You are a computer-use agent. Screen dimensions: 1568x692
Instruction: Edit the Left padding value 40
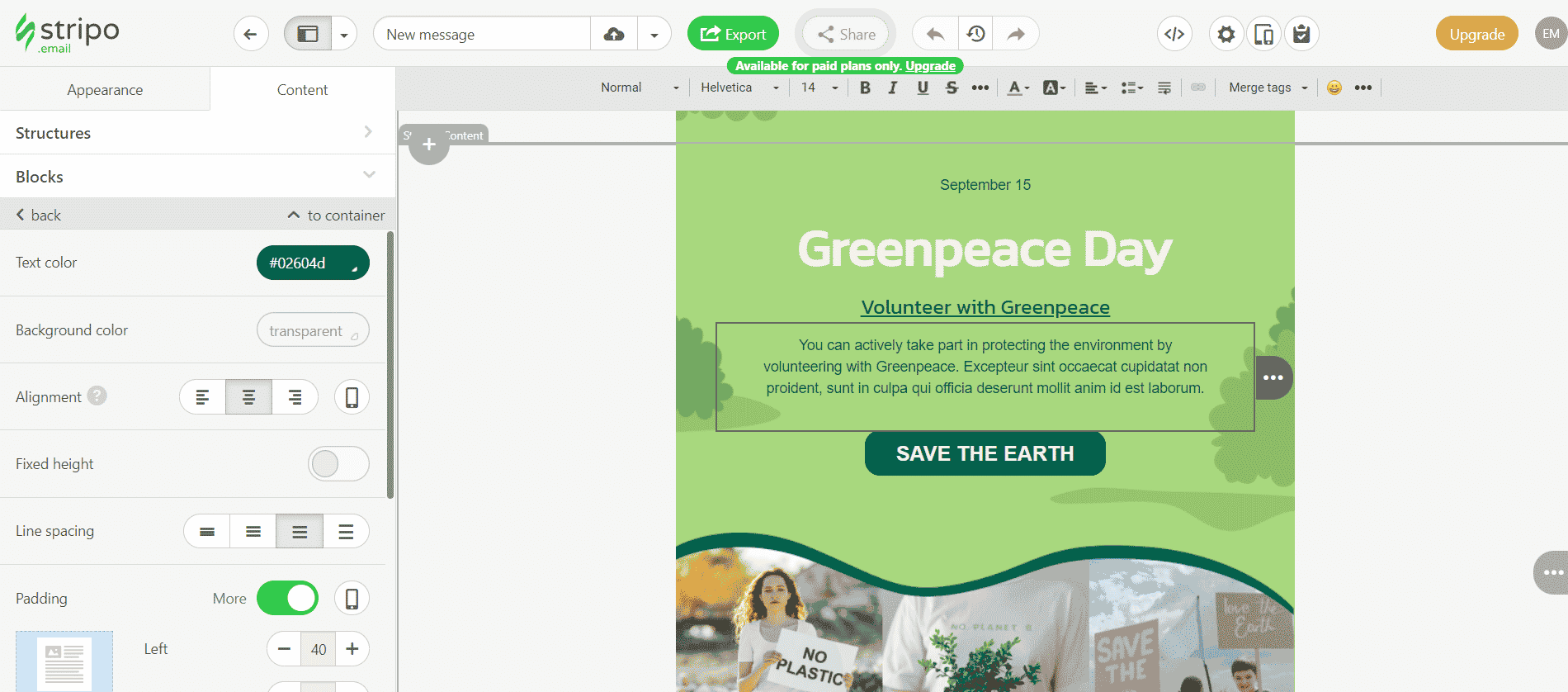pos(319,649)
